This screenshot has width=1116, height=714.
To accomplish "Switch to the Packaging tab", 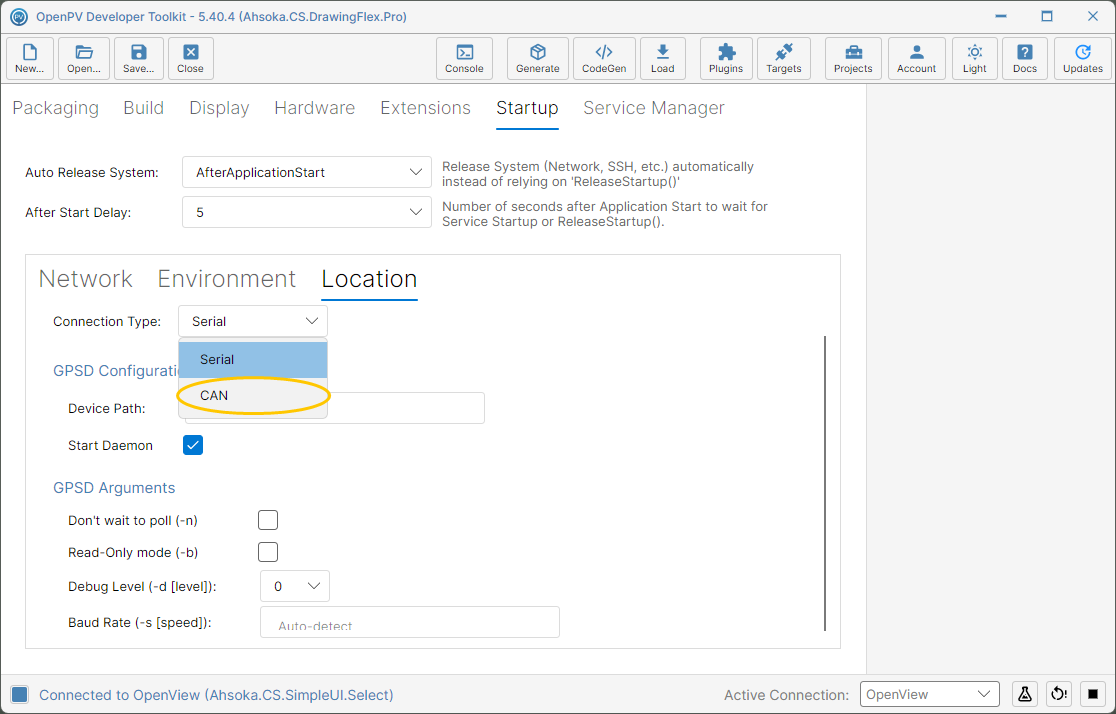I will click(x=56, y=107).
